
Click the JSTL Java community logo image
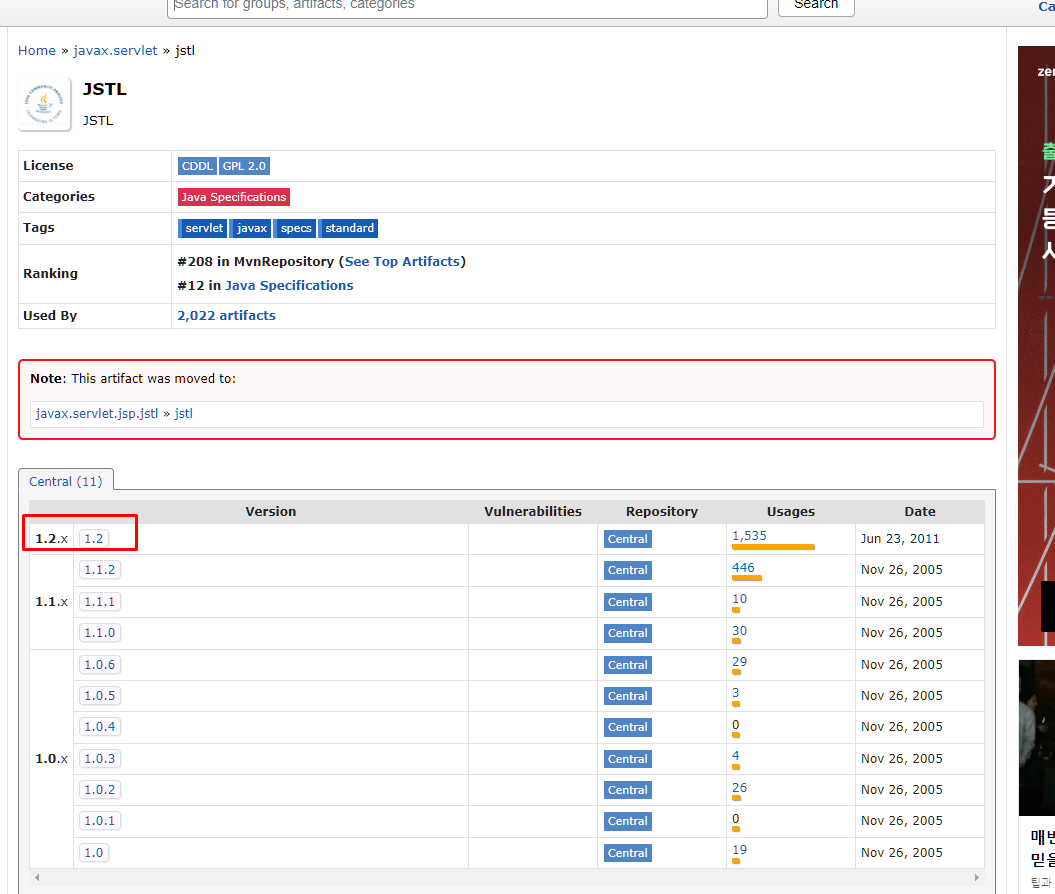pos(44,104)
